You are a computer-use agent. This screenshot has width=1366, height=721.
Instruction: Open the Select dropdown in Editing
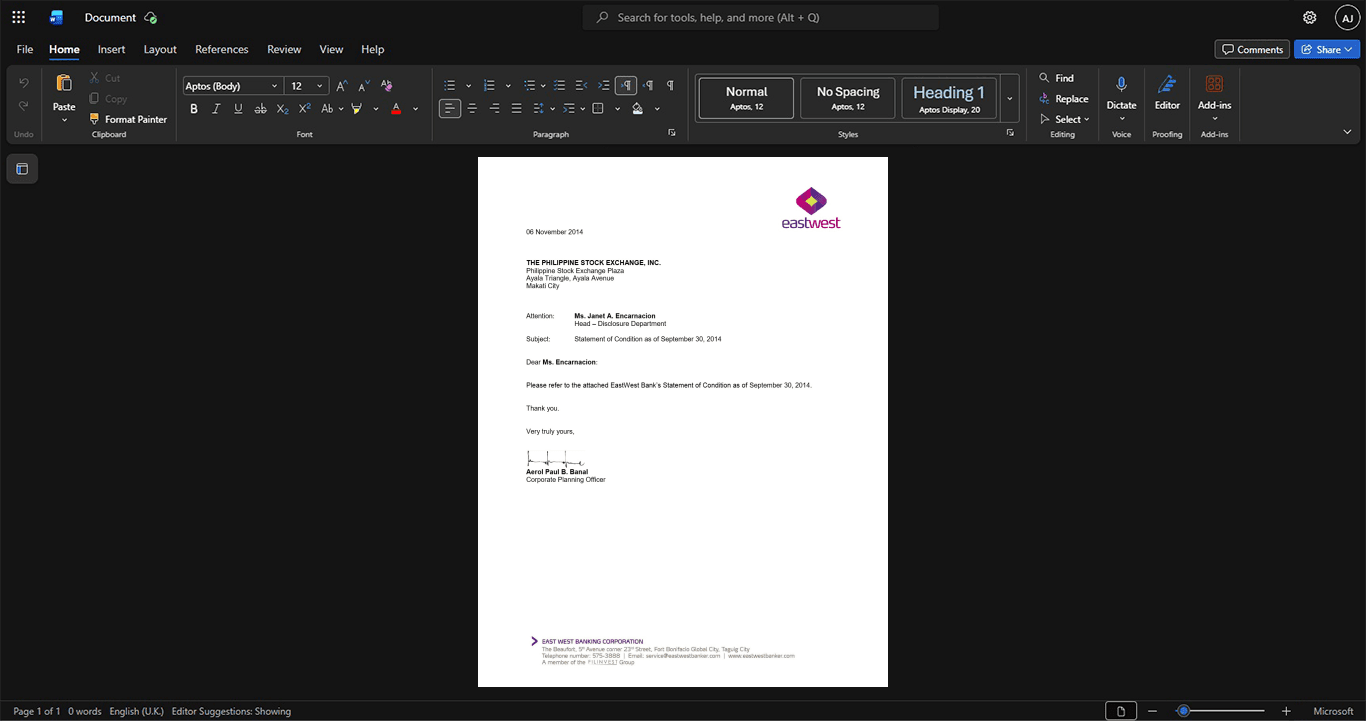point(1066,119)
